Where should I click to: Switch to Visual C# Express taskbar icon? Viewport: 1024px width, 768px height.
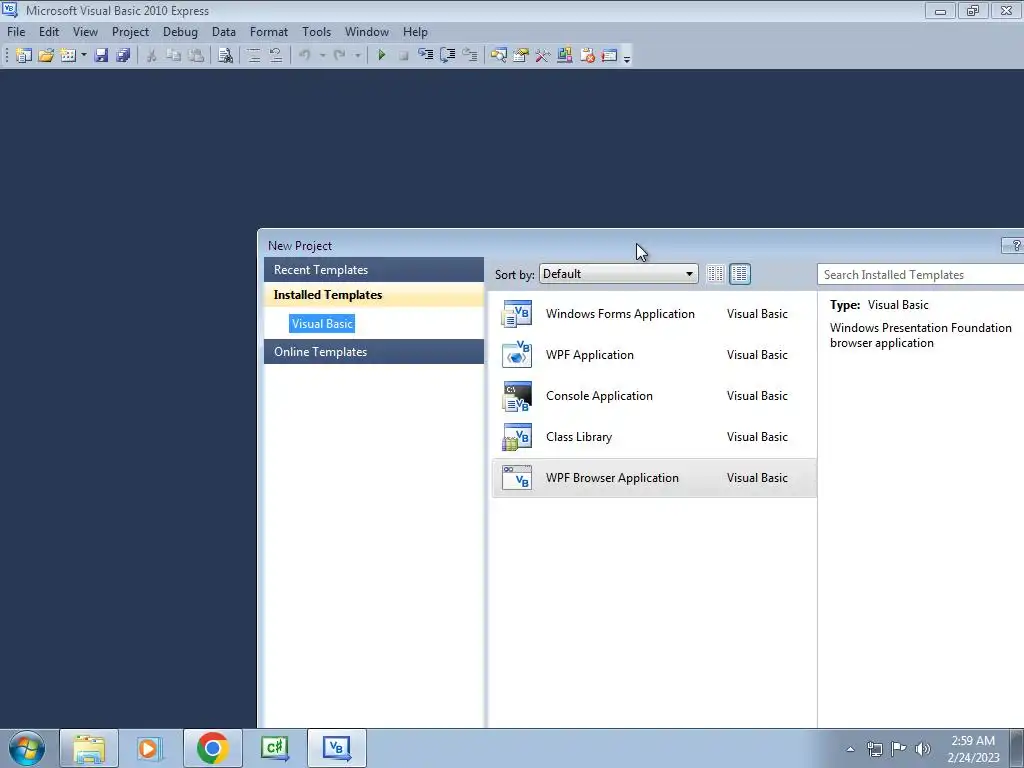coord(274,748)
